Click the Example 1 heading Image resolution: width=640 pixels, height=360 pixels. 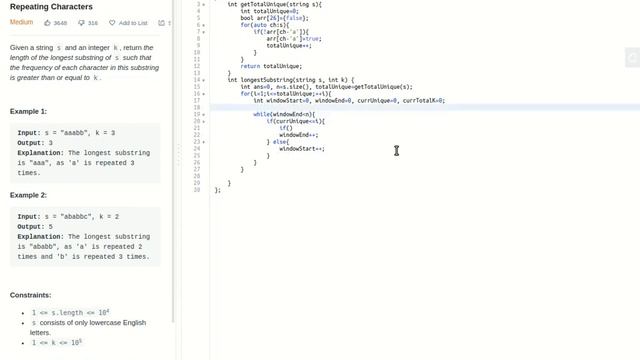point(28,111)
